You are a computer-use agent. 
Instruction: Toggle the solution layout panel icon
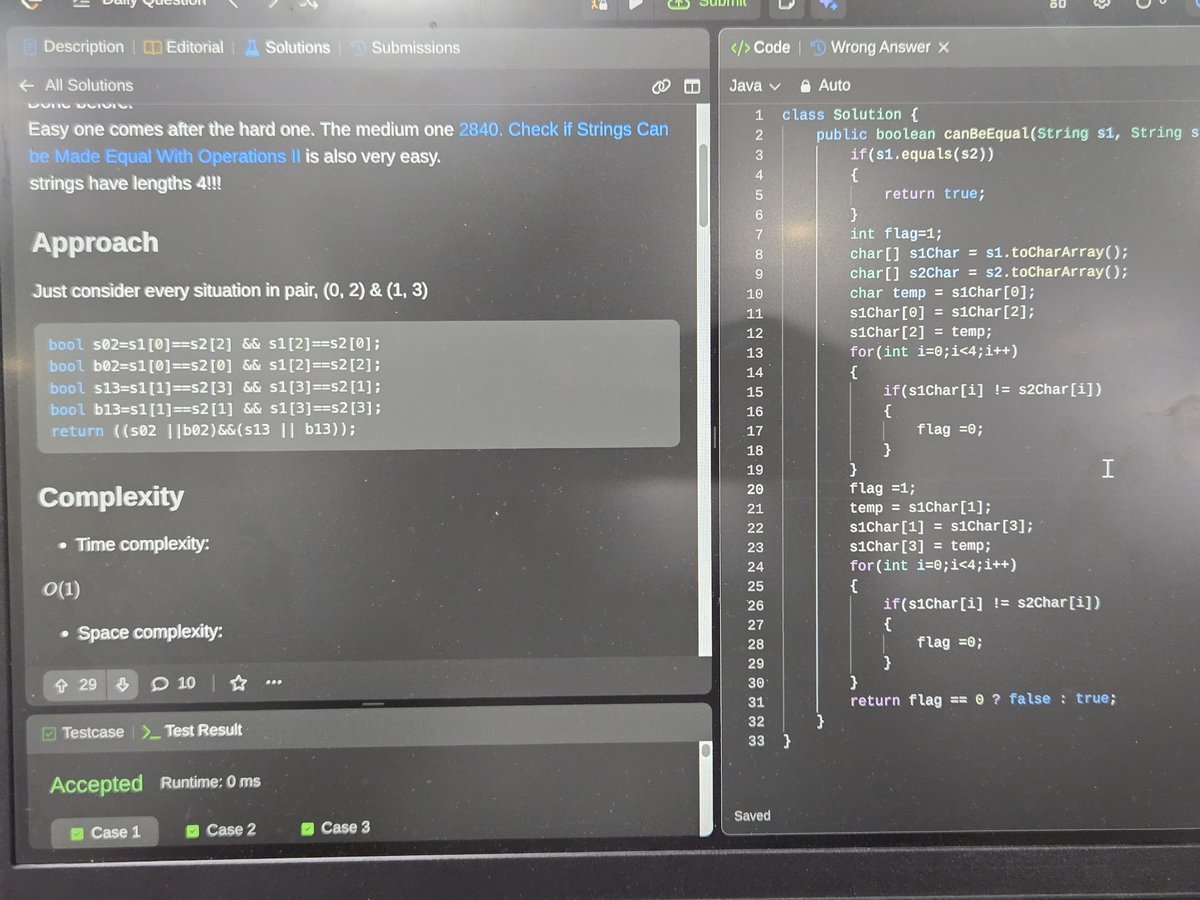point(691,87)
